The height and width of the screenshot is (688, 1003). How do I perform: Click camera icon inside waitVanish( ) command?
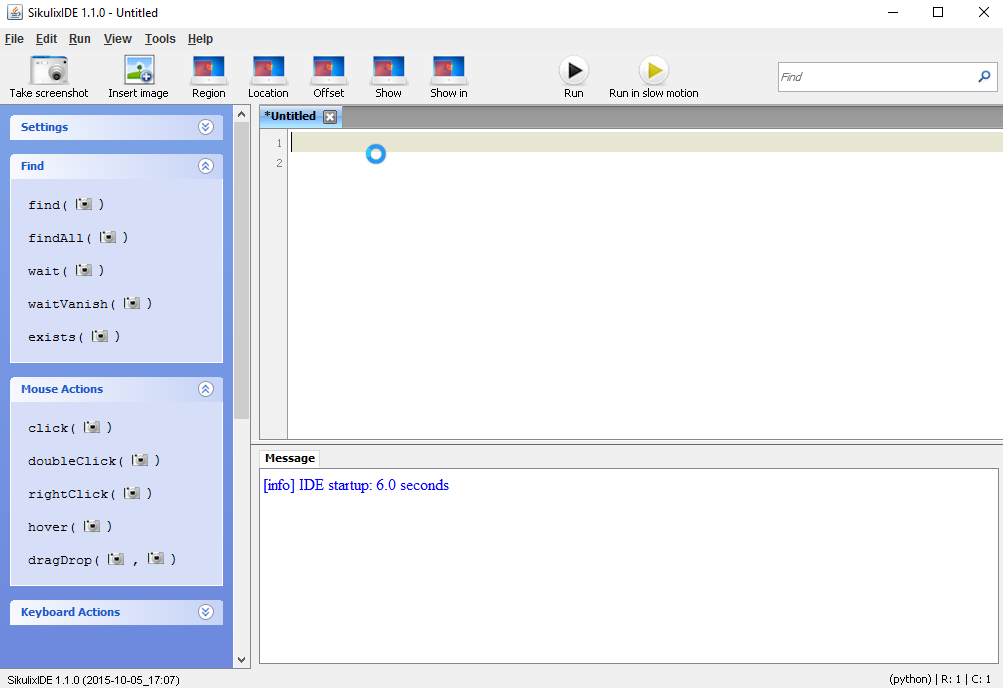coord(132,303)
